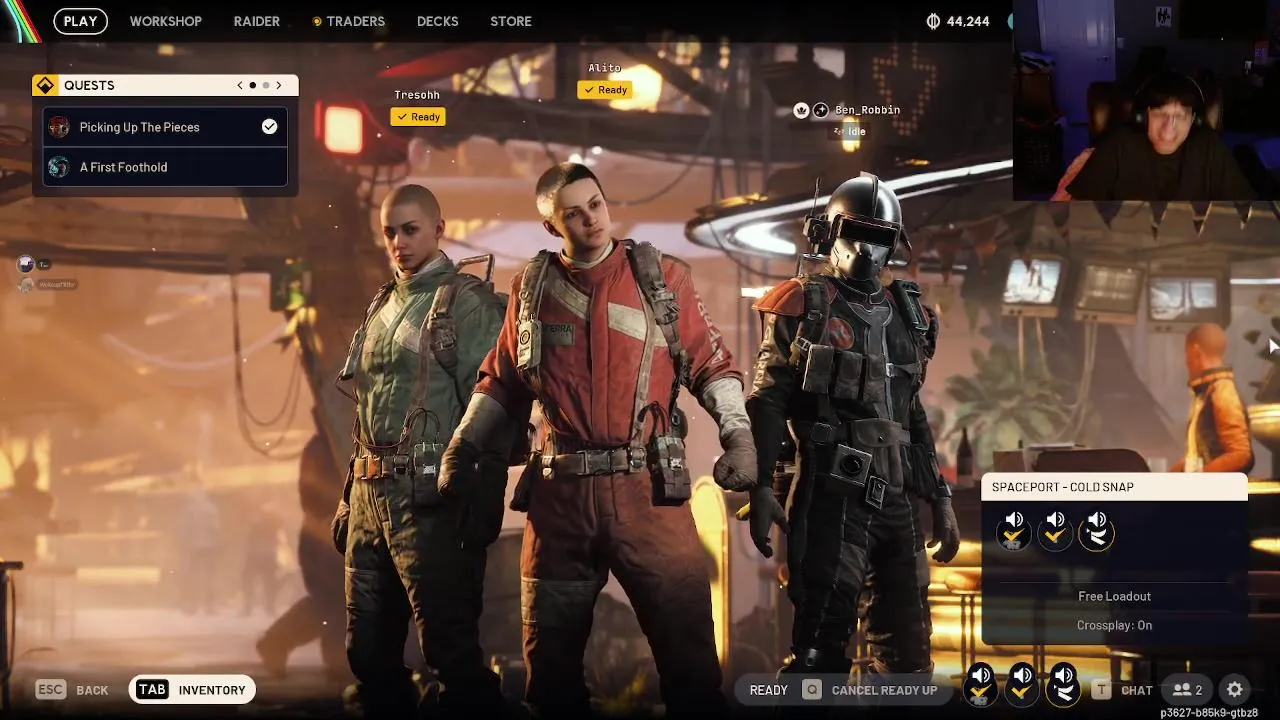The width and height of the screenshot is (1280, 720).
Task: Click the top friend avatar on left edge
Action: point(27,264)
